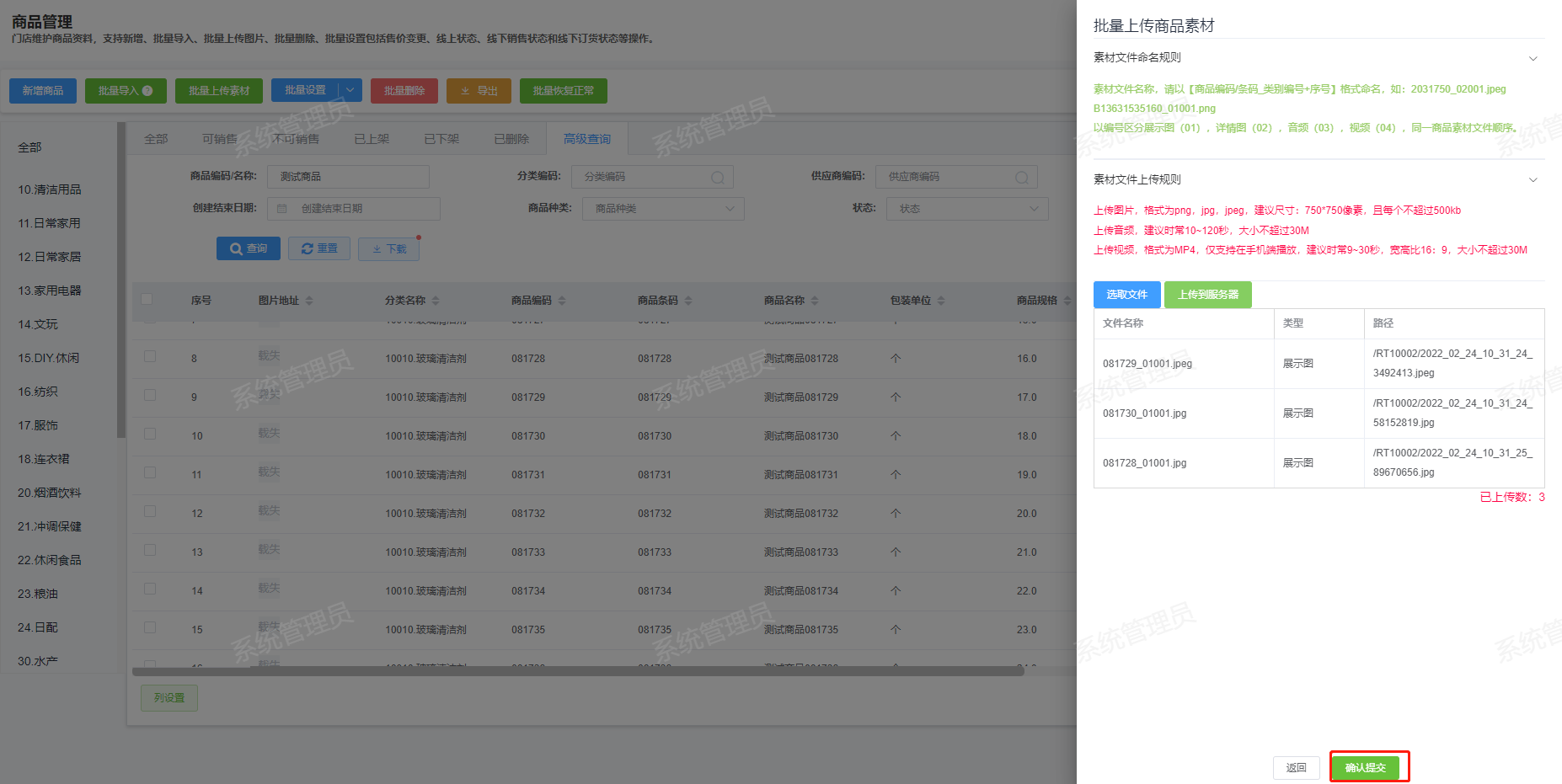
Task: Click the sort icon beside 商品名称 column
Action: [x=815, y=301]
